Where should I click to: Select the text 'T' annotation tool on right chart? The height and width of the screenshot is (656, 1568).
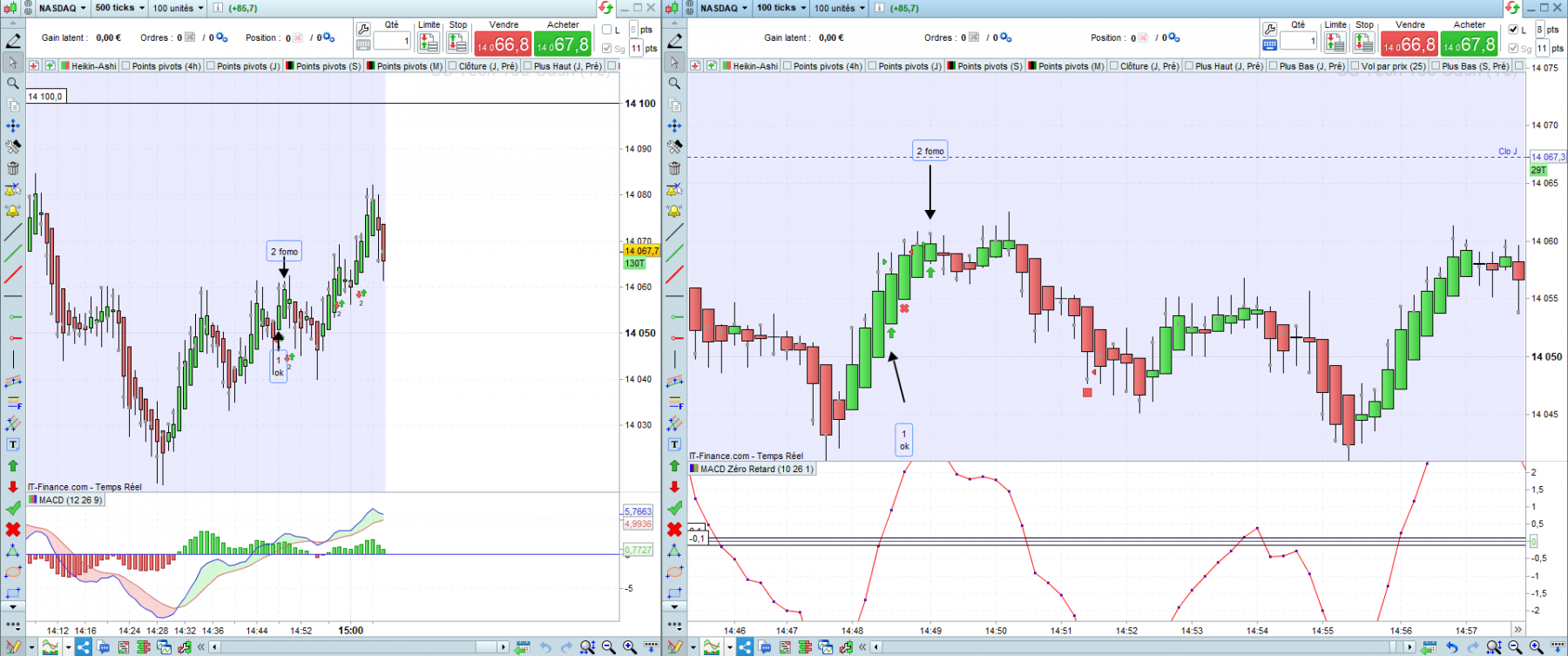coord(674,444)
